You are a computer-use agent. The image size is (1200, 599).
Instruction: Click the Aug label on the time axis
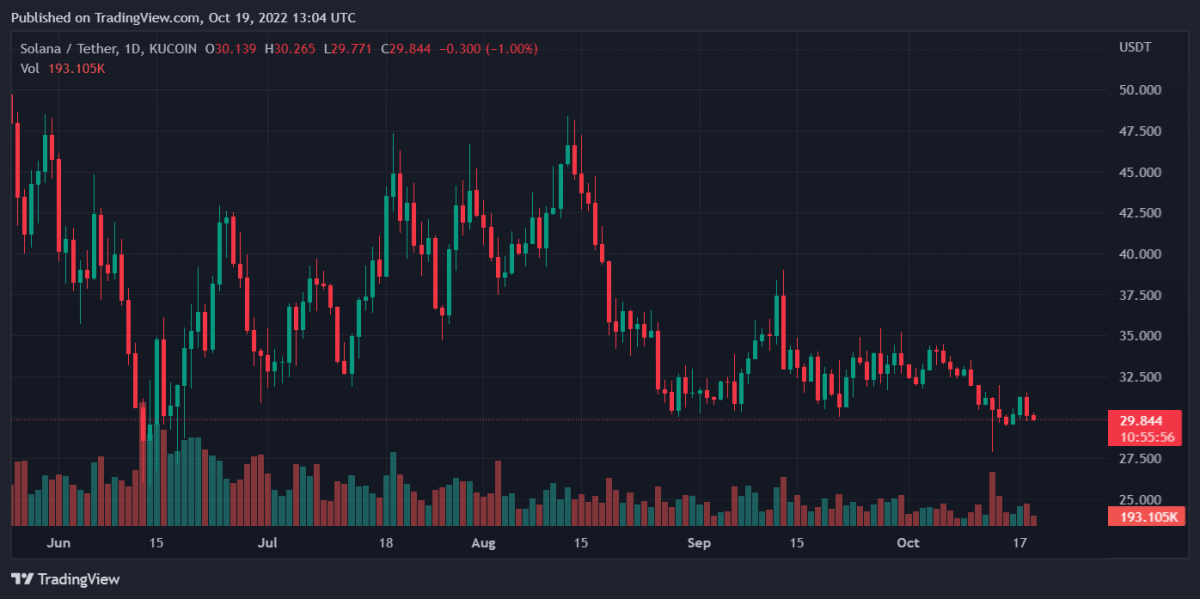pyautogui.click(x=483, y=543)
